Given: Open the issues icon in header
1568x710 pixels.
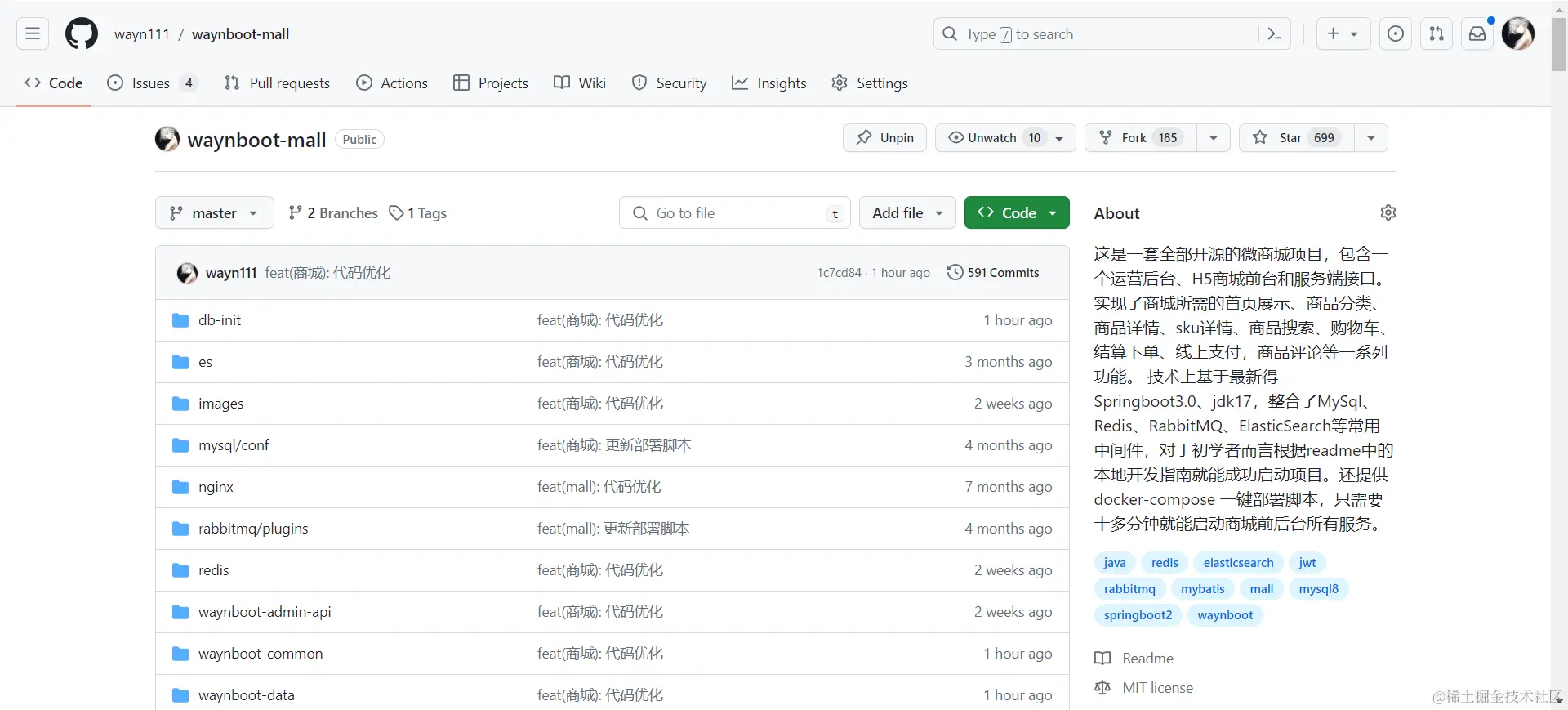Looking at the screenshot, I should coord(1396,33).
